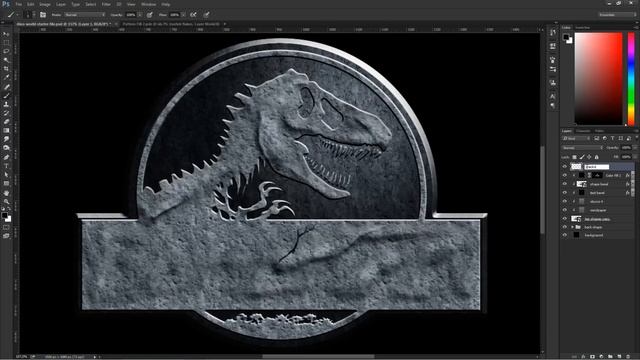
Task: Open the Brush panel from options bar
Action: 43,15
